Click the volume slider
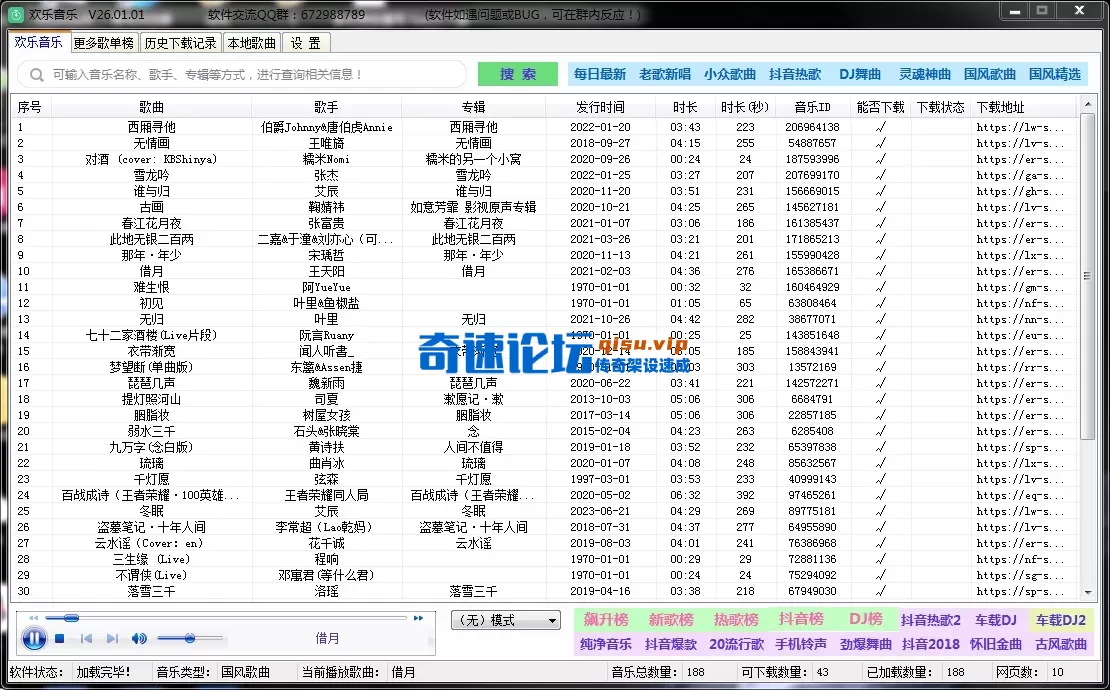This screenshot has height=690, width=1110. [x=188, y=639]
